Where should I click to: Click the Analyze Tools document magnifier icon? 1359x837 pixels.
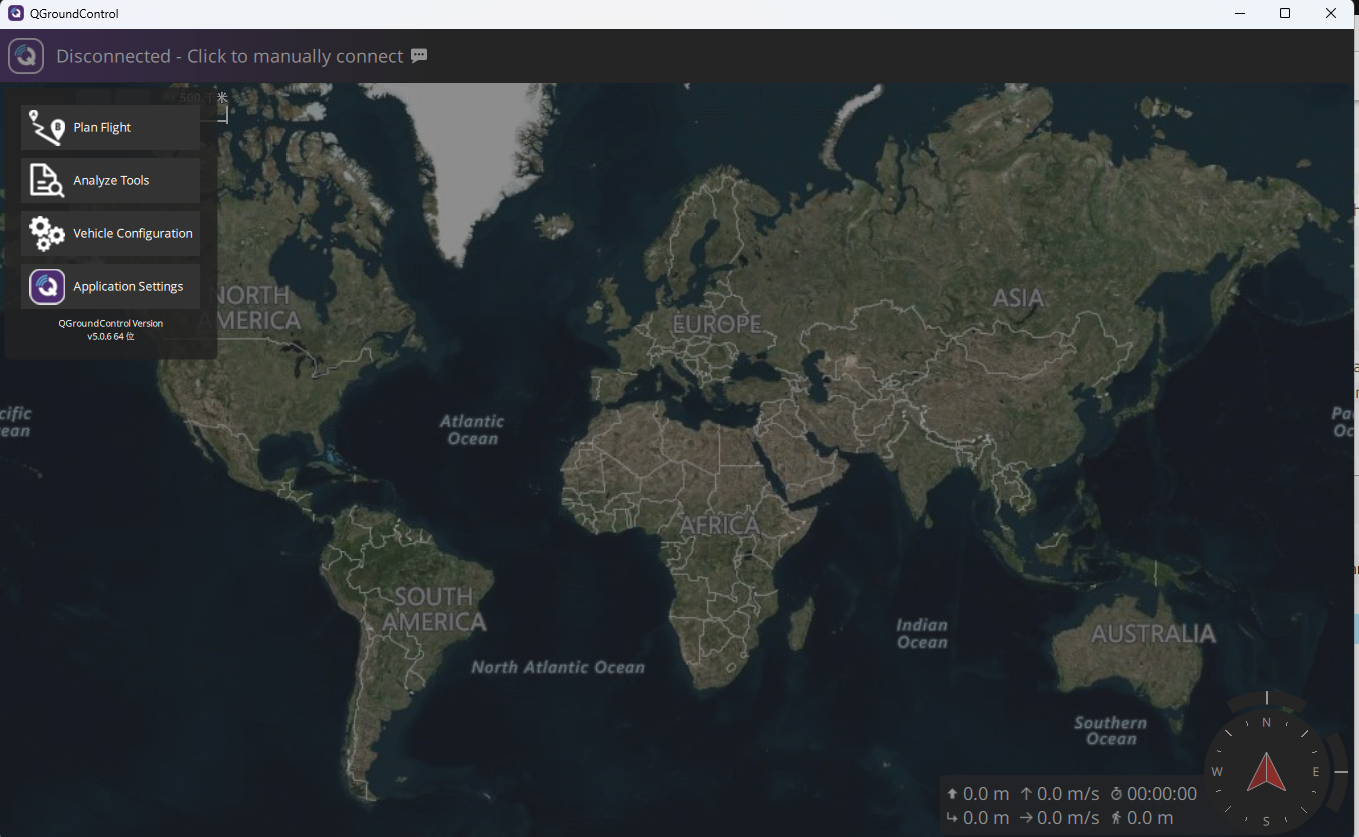(x=46, y=181)
